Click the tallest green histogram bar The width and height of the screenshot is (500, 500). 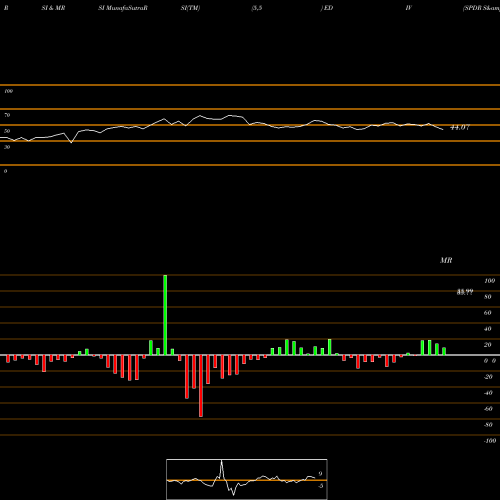[x=165, y=315]
